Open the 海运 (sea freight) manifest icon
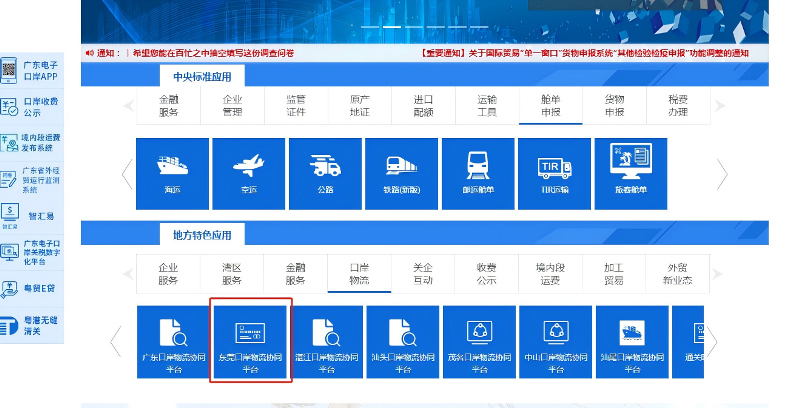Screen dimensions: 800x408 pos(172,173)
